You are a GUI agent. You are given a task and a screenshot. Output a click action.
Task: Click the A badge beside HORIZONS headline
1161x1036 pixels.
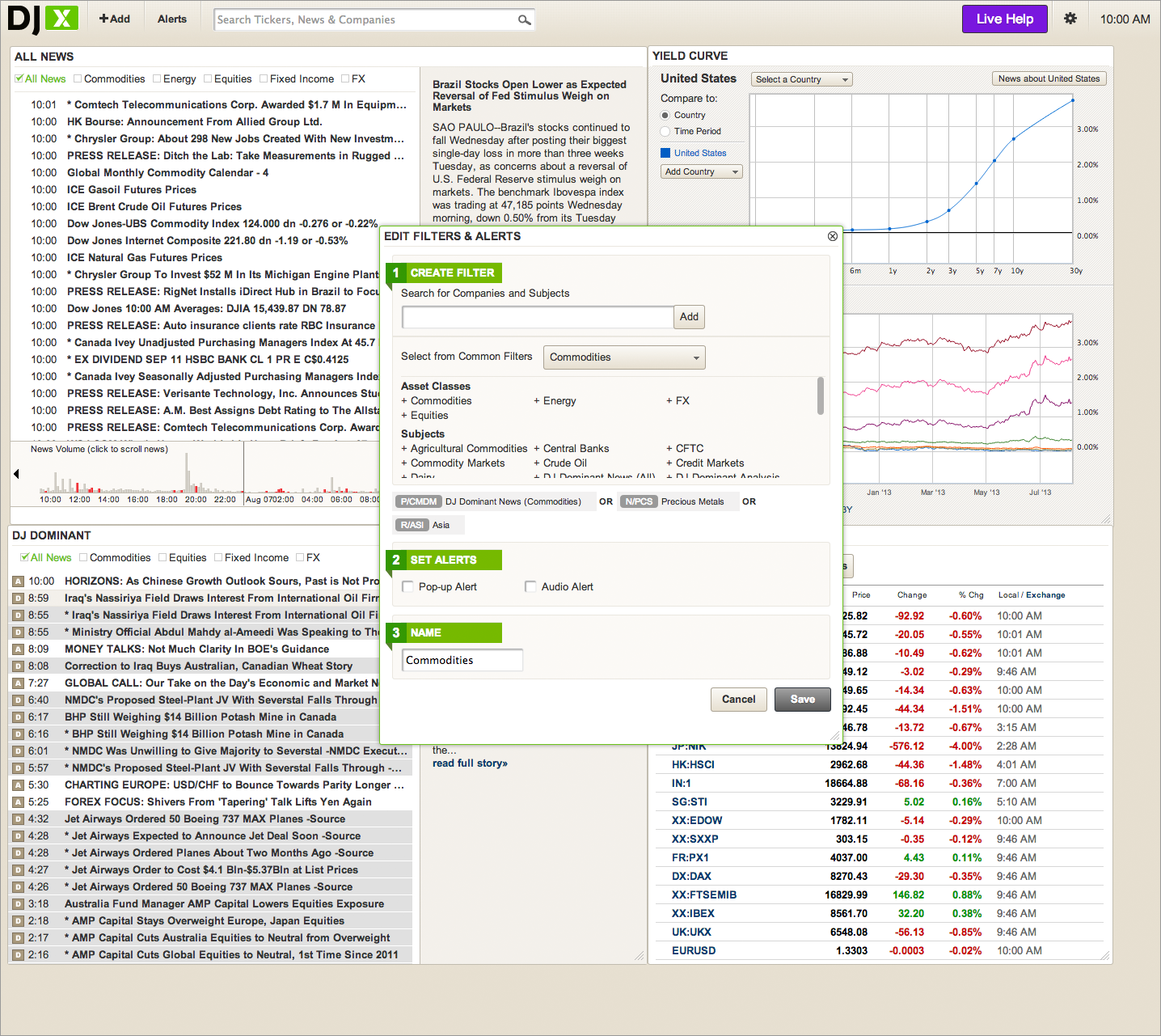(x=18, y=581)
